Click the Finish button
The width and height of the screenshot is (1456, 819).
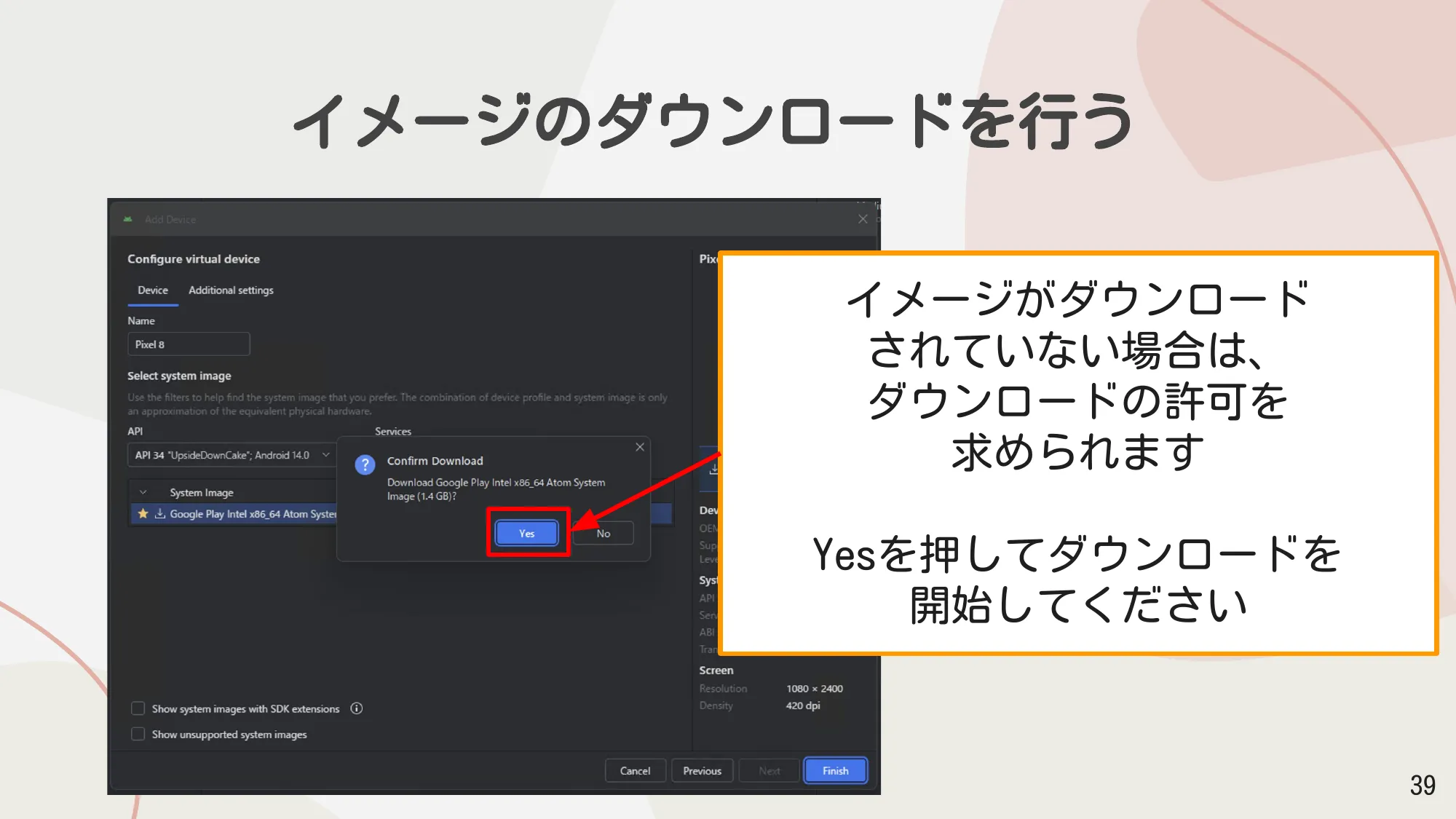click(836, 770)
